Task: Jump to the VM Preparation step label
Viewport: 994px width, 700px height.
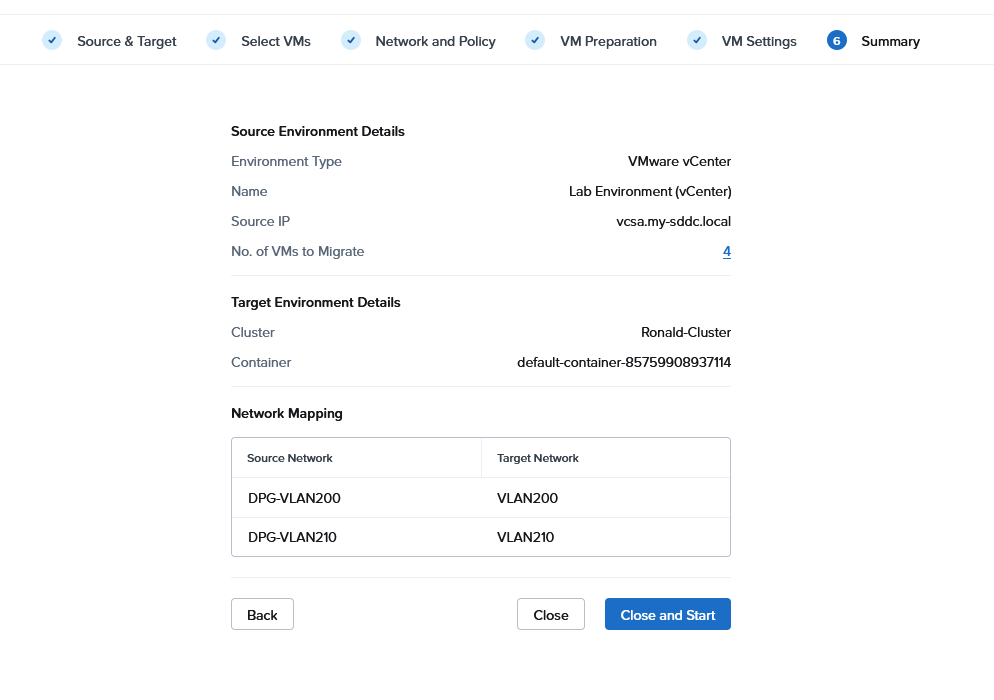Action: (608, 41)
